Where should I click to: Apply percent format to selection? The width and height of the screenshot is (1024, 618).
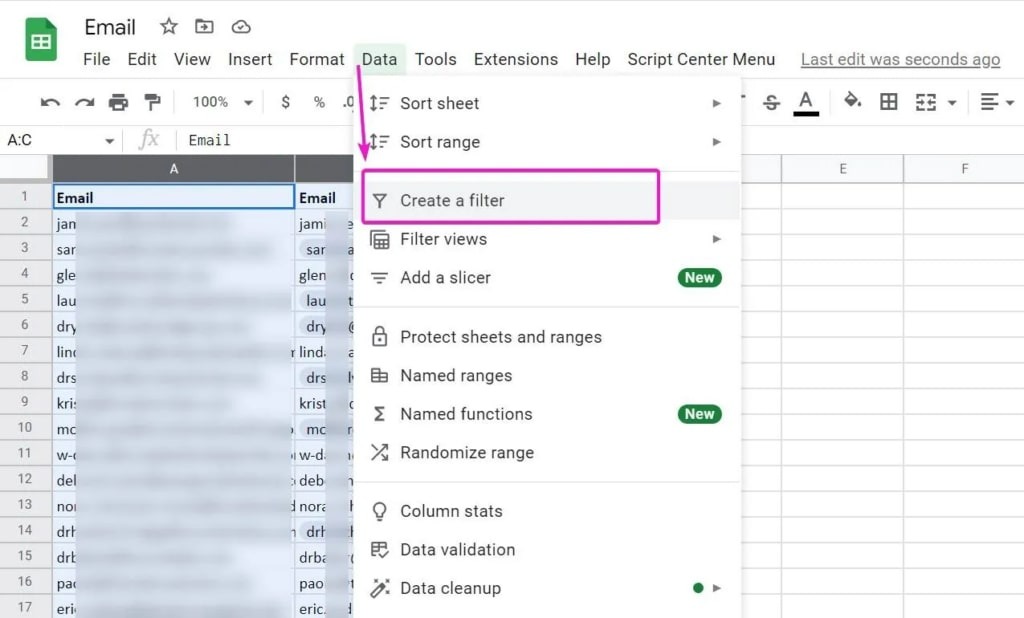tap(317, 101)
